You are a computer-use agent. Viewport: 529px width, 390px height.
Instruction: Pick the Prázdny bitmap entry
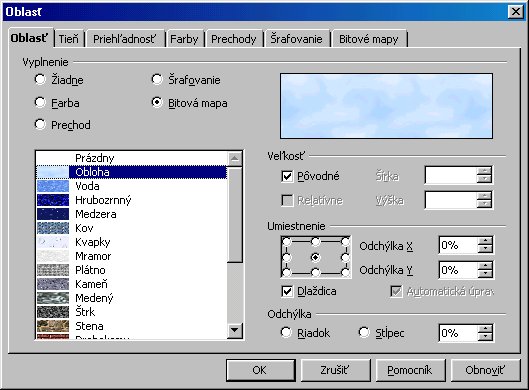[132, 158]
